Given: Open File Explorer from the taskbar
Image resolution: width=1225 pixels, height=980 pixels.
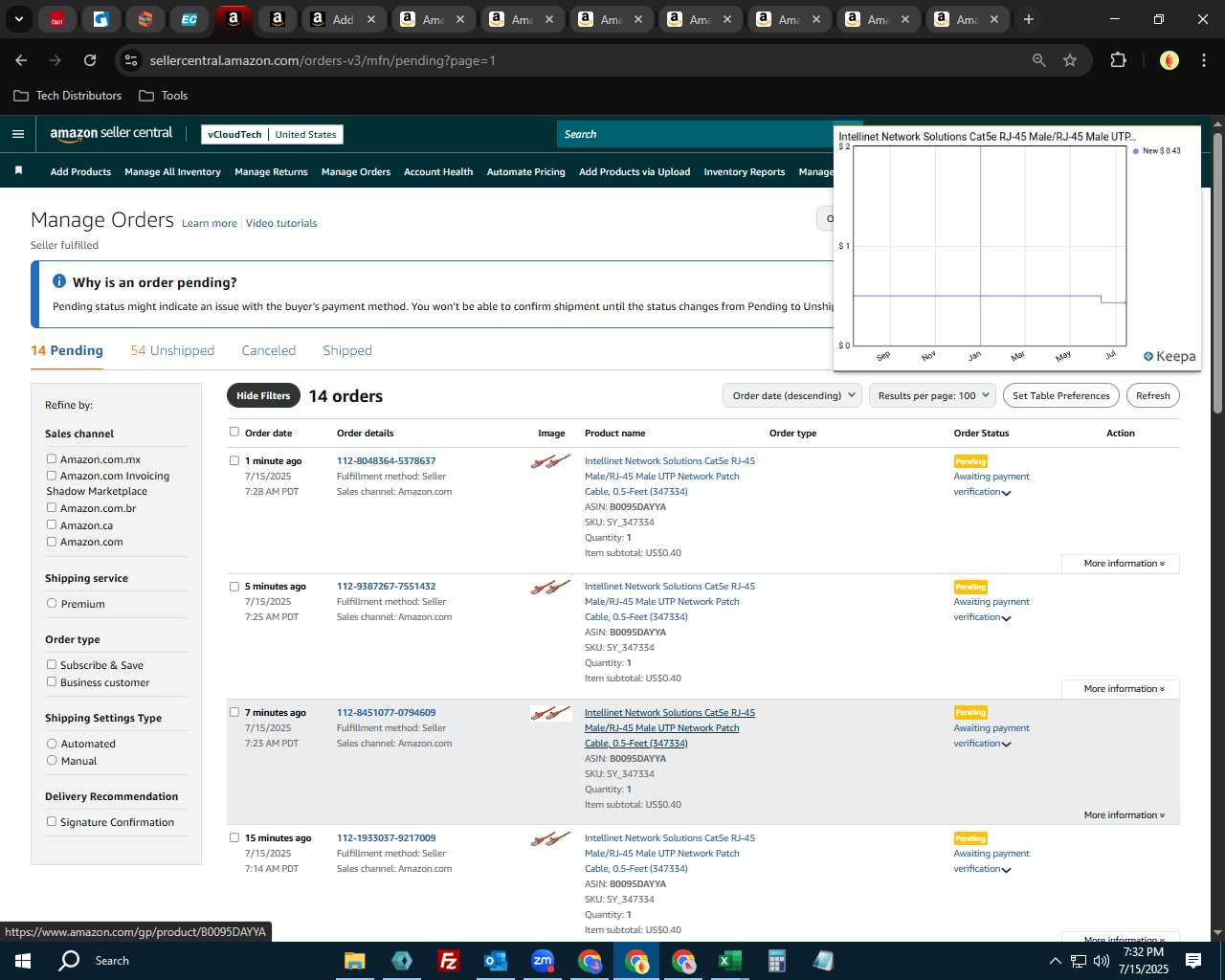Looking at the screenshot, I should [x=354, y=961].
